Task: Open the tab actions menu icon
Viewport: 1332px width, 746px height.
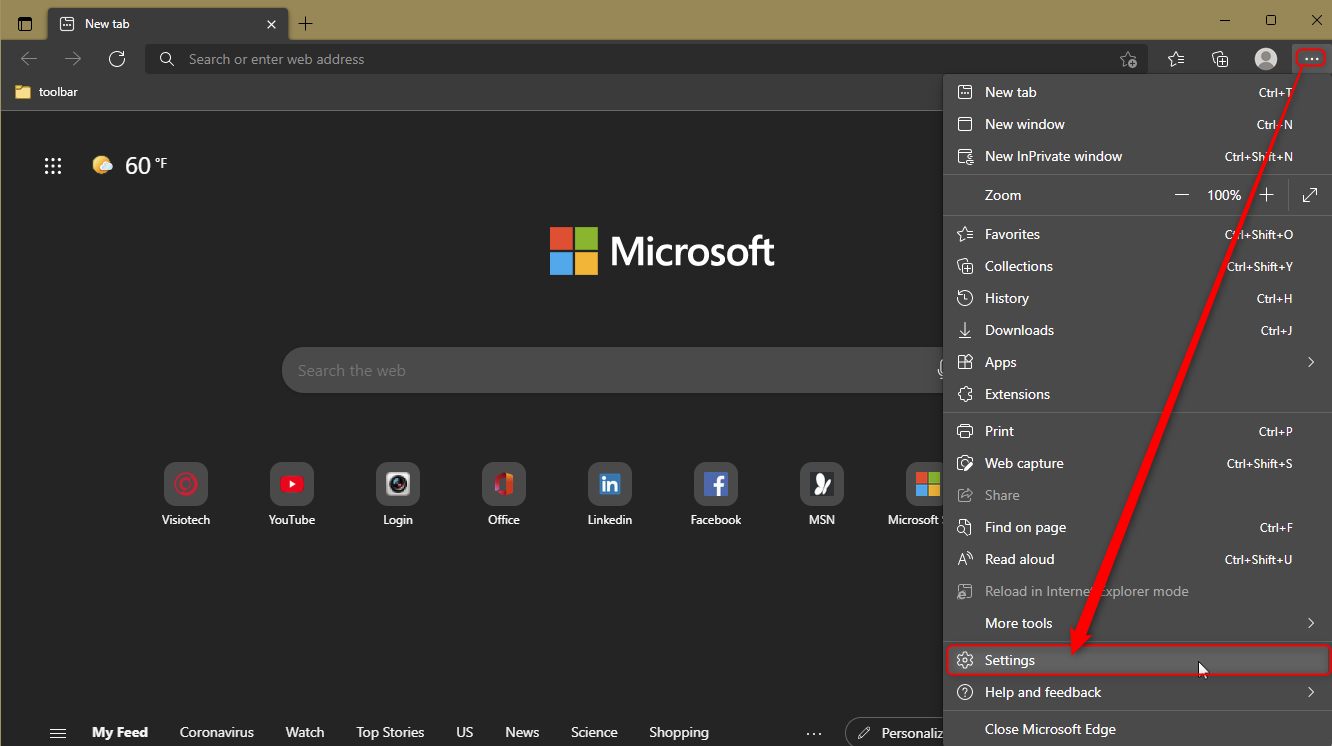Action: pyautogui.click(x=25, y=23)
